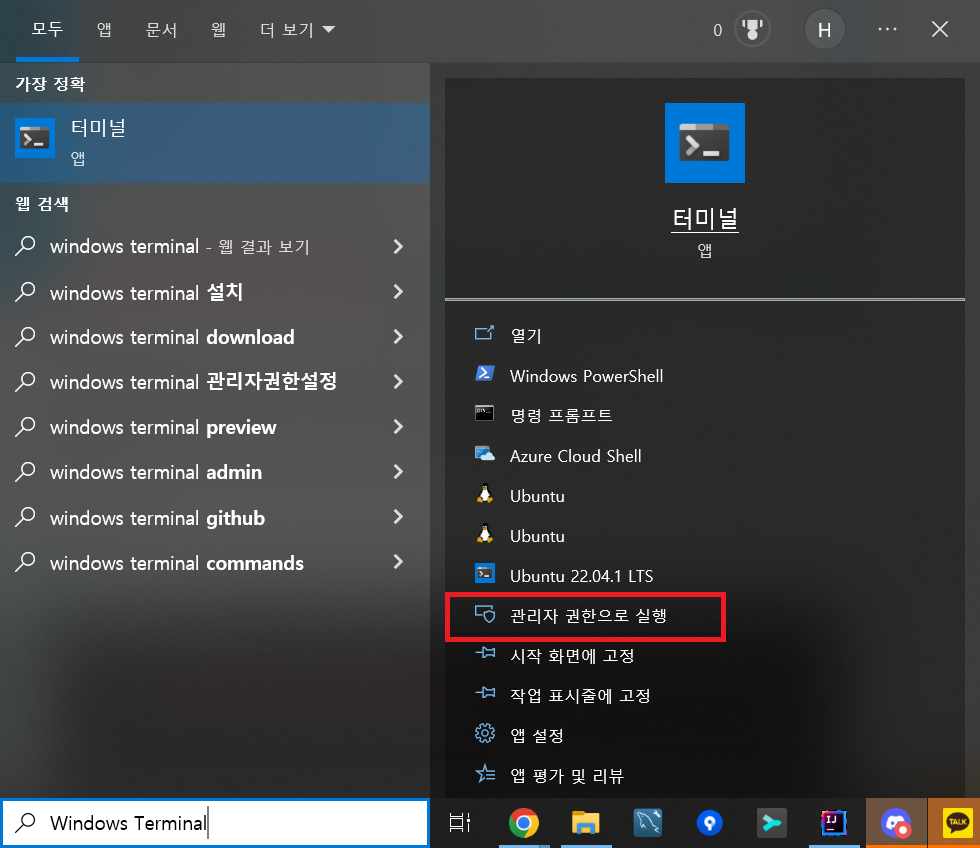
Task: Choose 열기 to open the terminal
Action: tap(526, 336)
